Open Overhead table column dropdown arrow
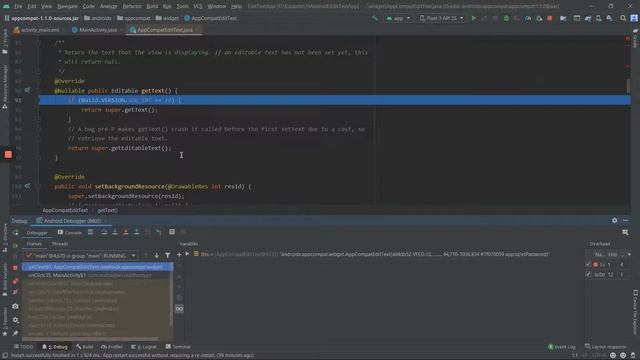The image size is (640, 360). pyautogui.click(x=629, y=254)
